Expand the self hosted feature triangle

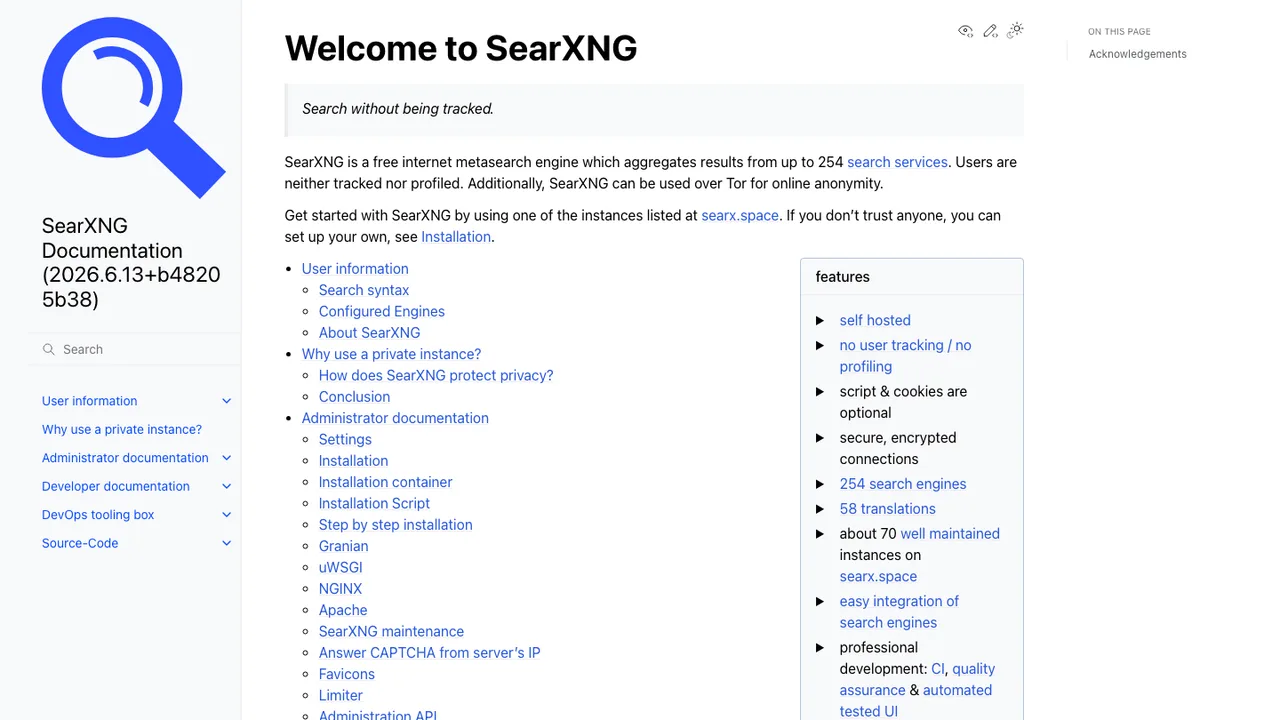tap(820, 320)
